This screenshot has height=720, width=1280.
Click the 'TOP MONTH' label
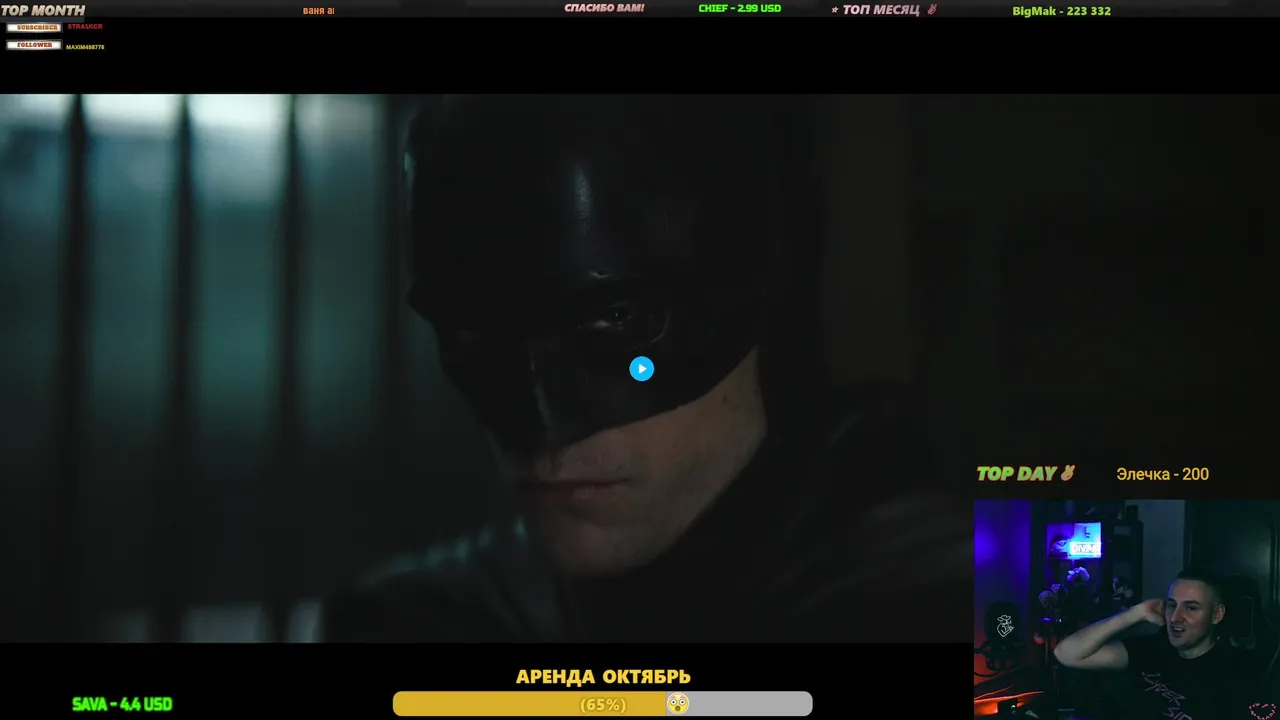(x=43, y=11)
